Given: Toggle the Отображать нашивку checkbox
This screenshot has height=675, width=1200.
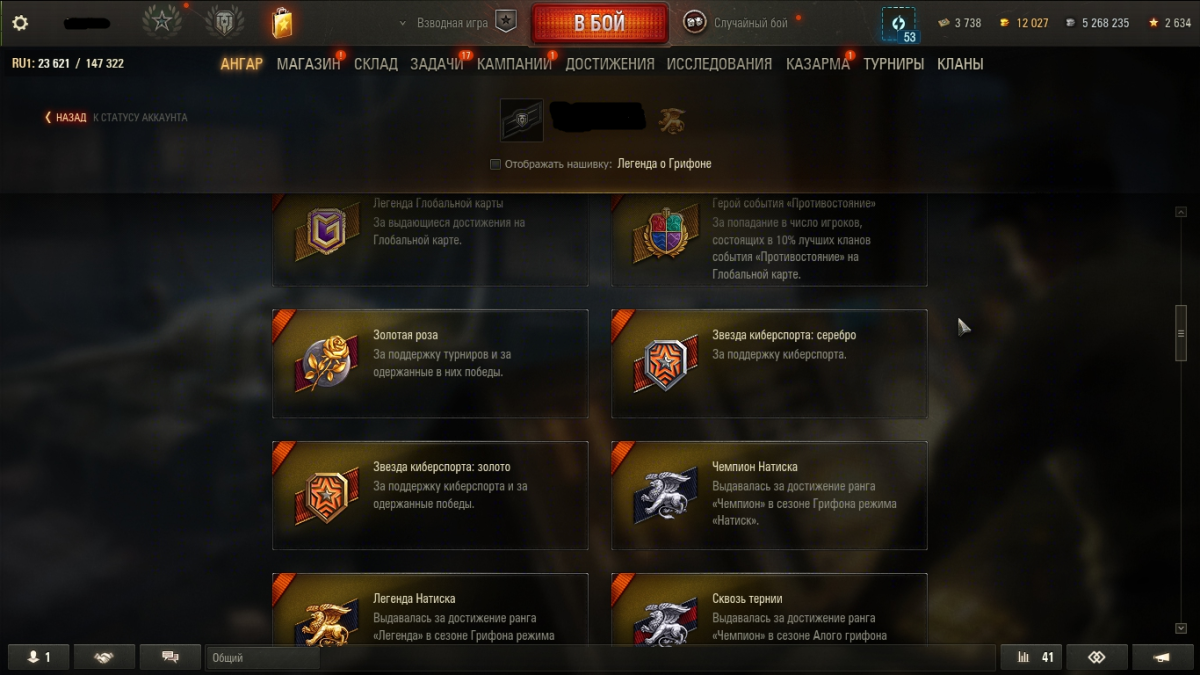Looking at the screenshot, I should 495,164.
